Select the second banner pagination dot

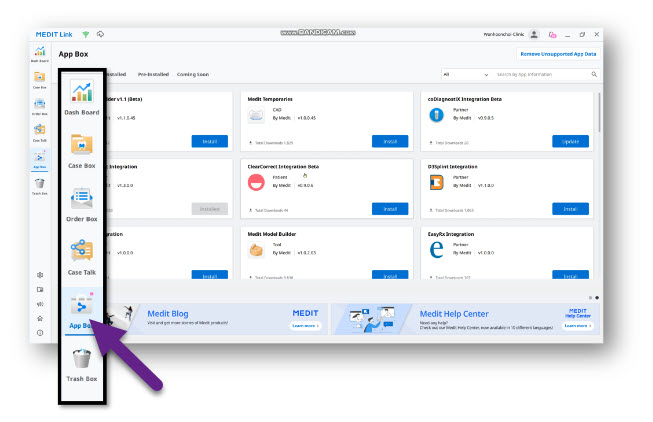pos(597,297)
